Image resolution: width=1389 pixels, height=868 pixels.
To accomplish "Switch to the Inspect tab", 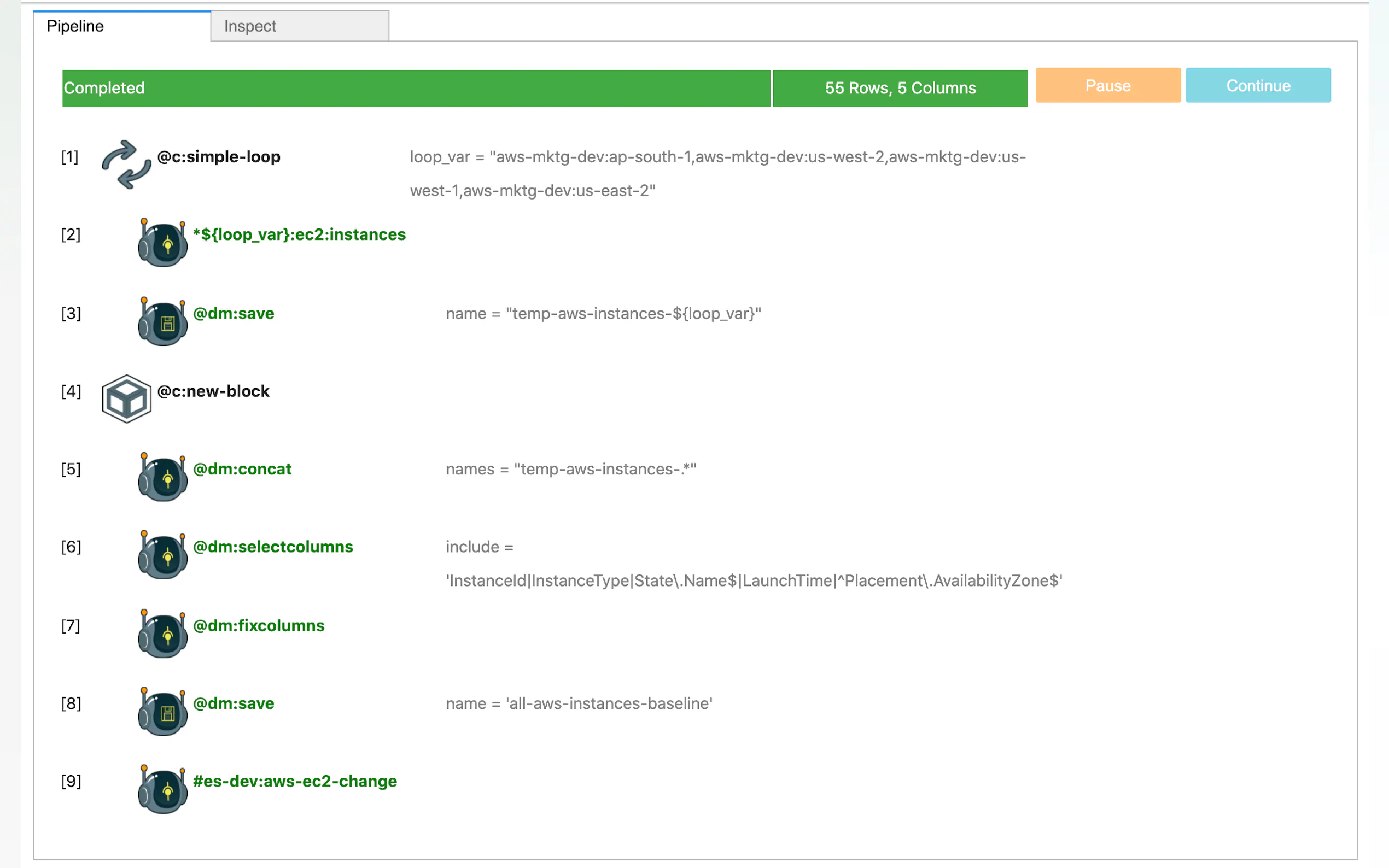I will [x=299, y=26].
